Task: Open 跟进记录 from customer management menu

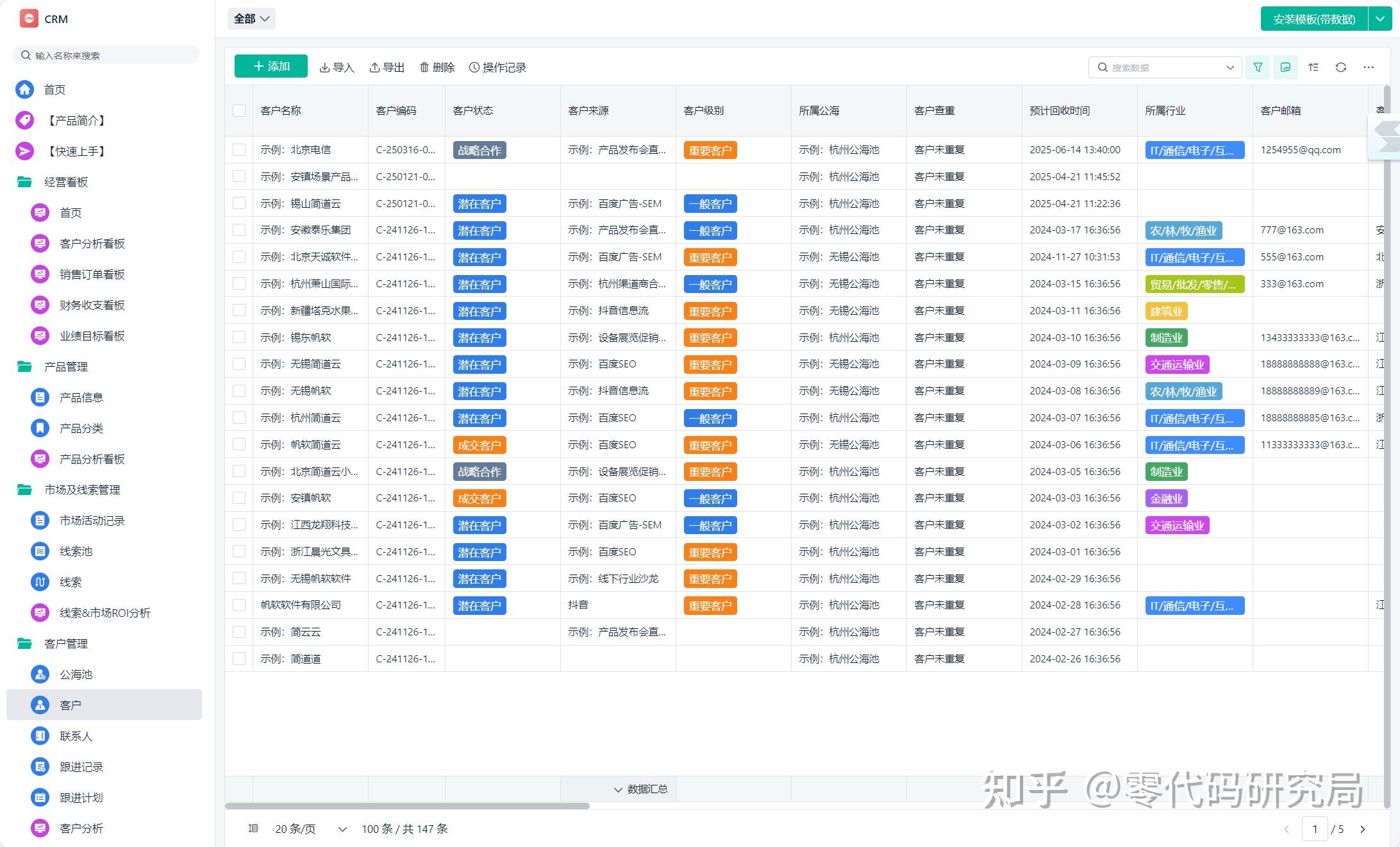Action: (81, 766)
